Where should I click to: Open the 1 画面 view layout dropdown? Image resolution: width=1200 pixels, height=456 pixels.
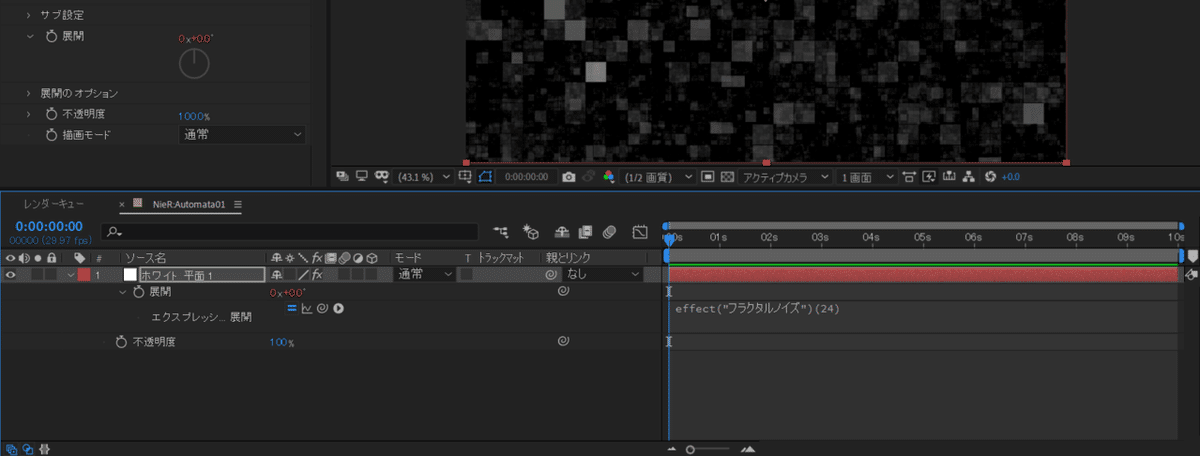click(x=865, y=177)
